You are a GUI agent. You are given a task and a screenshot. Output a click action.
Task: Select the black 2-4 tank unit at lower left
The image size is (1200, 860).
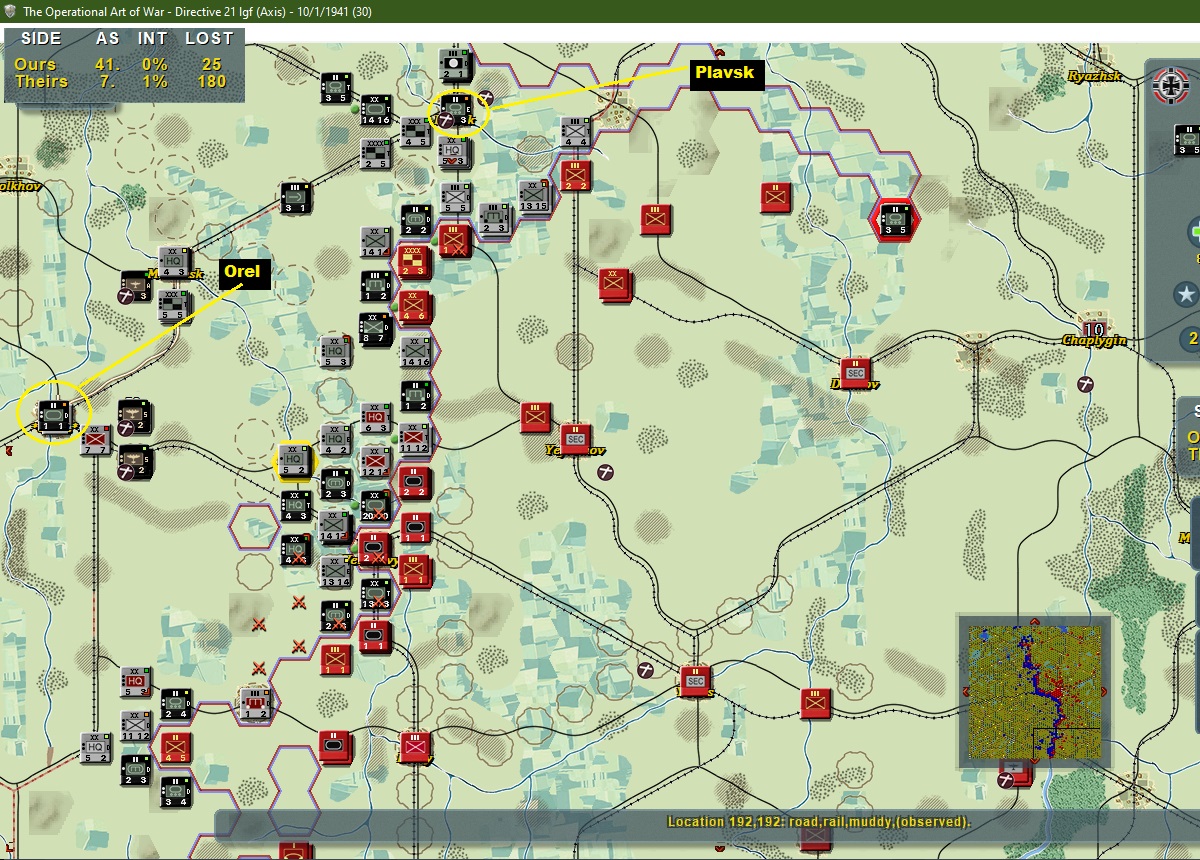(x=176, y=703)
